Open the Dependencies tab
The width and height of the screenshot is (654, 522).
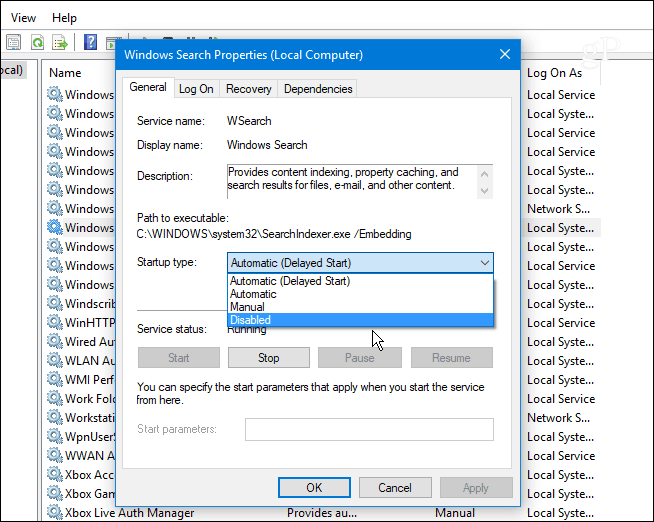coord(318,89)
